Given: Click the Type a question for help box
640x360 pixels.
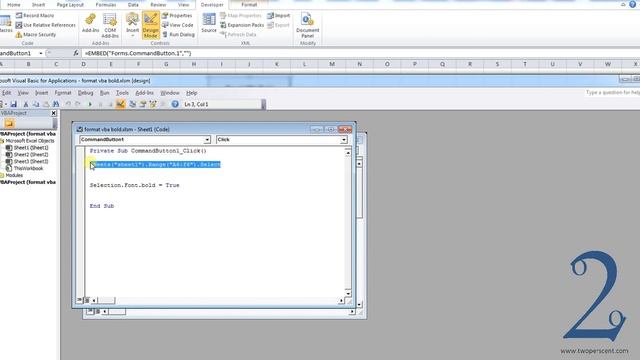Looking at the screenshot, I should pyautogui.click(x=612, y=93).
